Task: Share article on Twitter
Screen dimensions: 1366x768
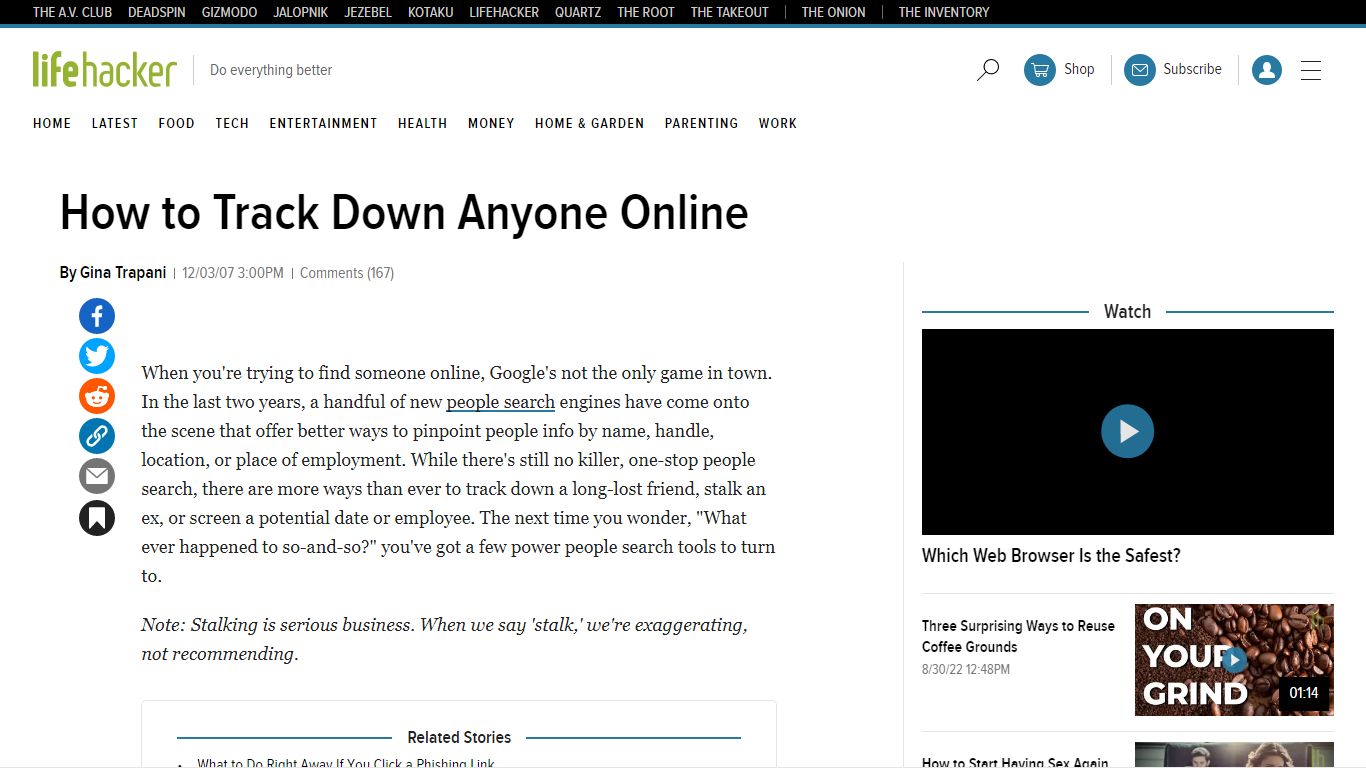Action: (x=97, y=356)
